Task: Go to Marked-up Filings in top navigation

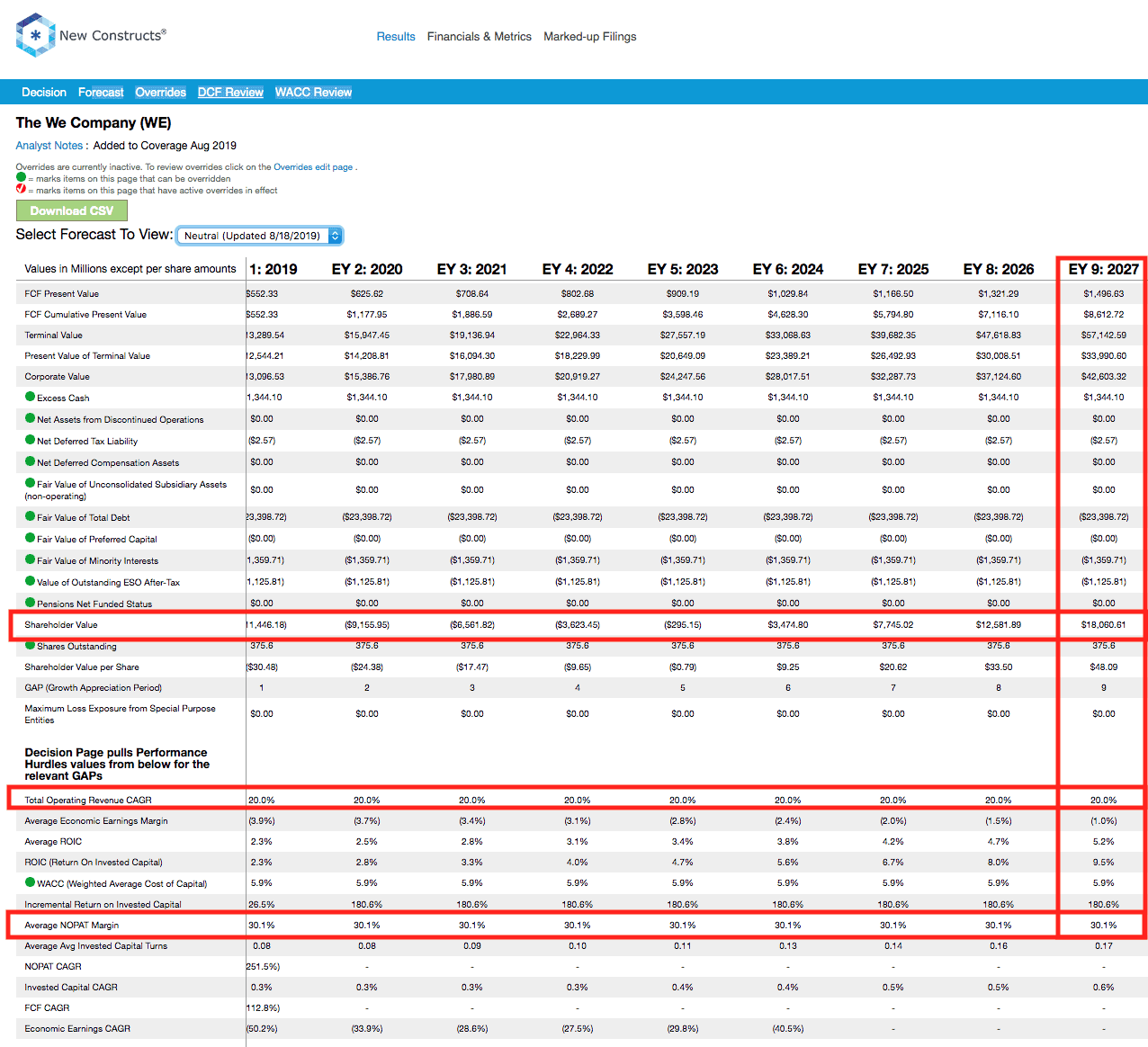Action: [x=590, y=37]
